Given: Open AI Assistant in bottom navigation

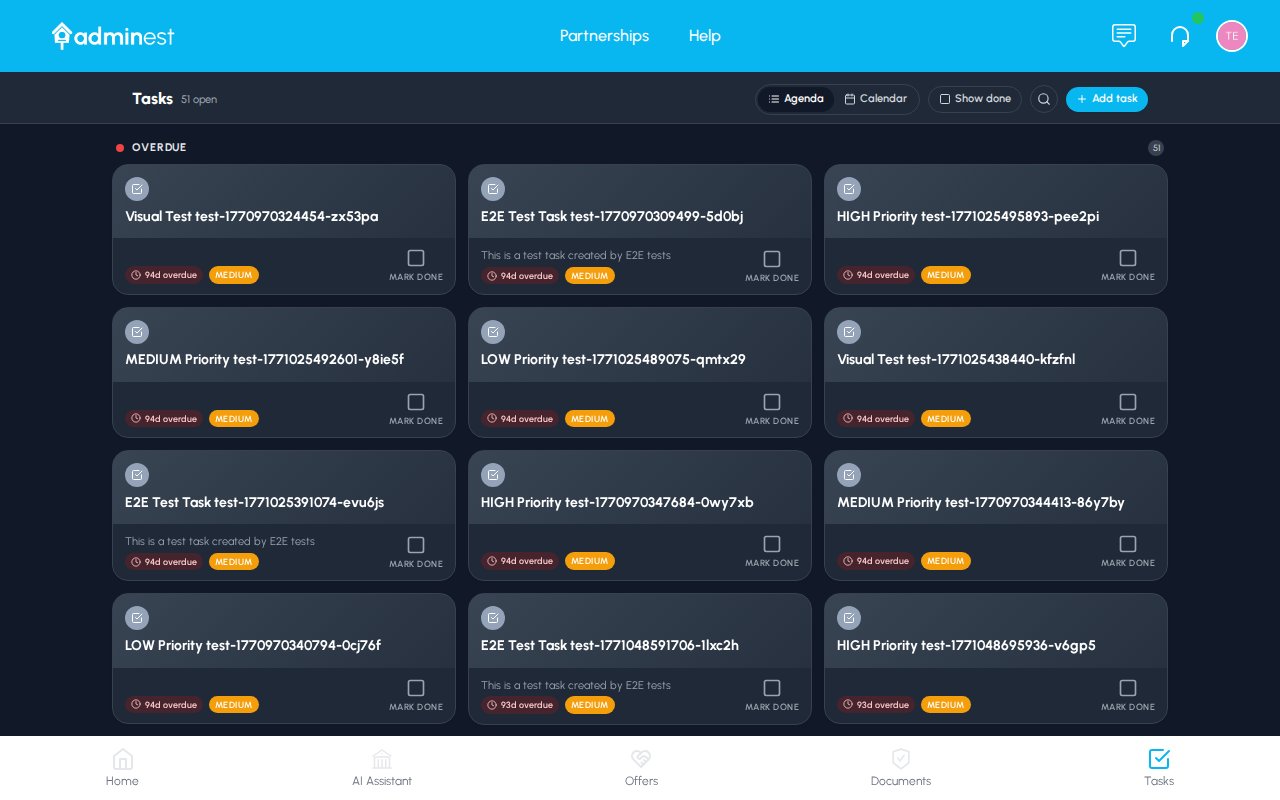Looking at the screenshot, I should click(x=382, y=768).
